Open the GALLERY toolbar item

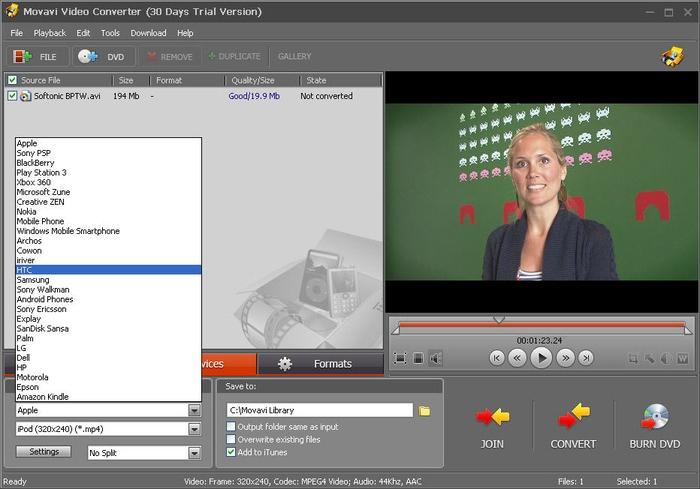coord(294,56)
